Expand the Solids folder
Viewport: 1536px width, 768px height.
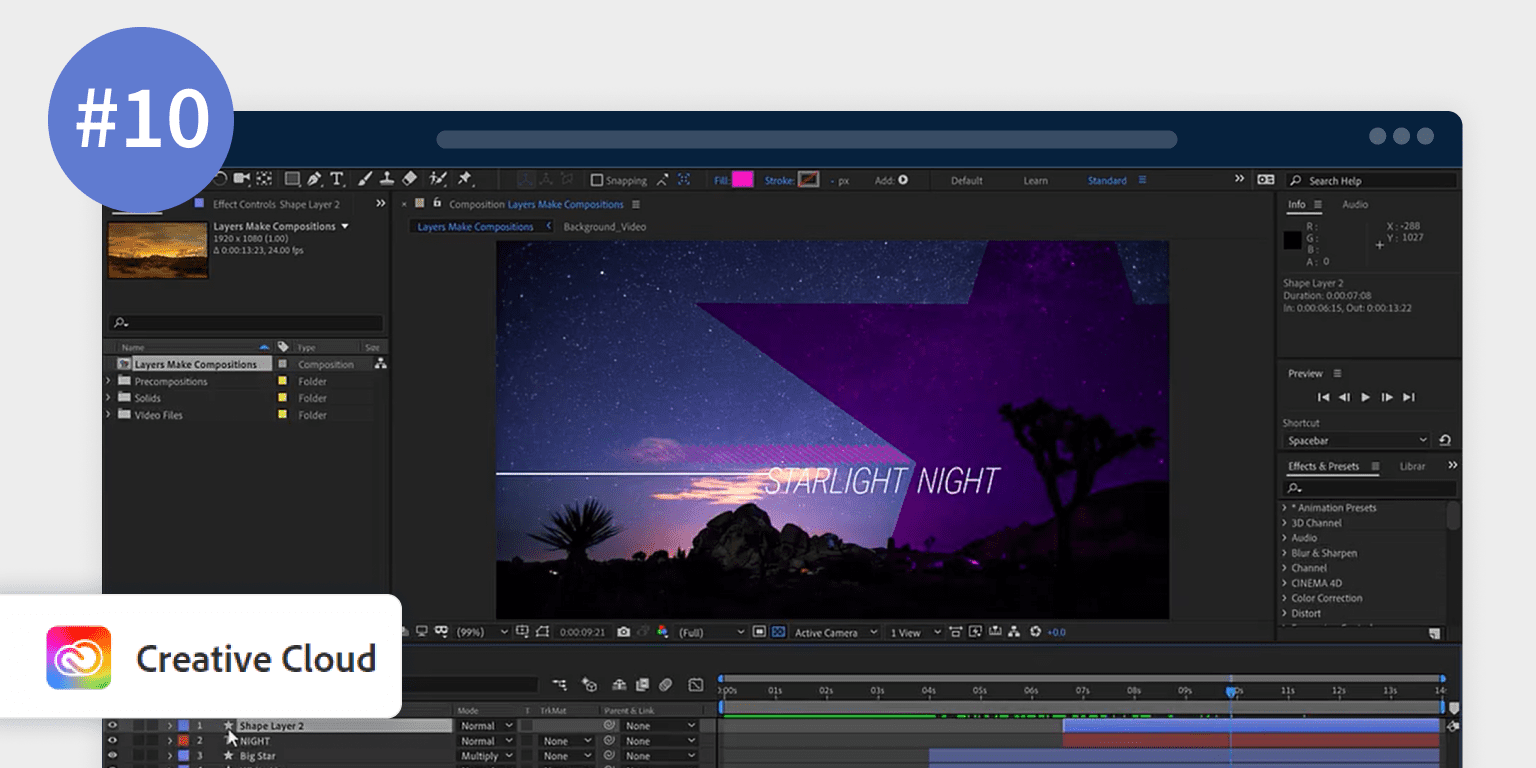click(x=108, y=398)
